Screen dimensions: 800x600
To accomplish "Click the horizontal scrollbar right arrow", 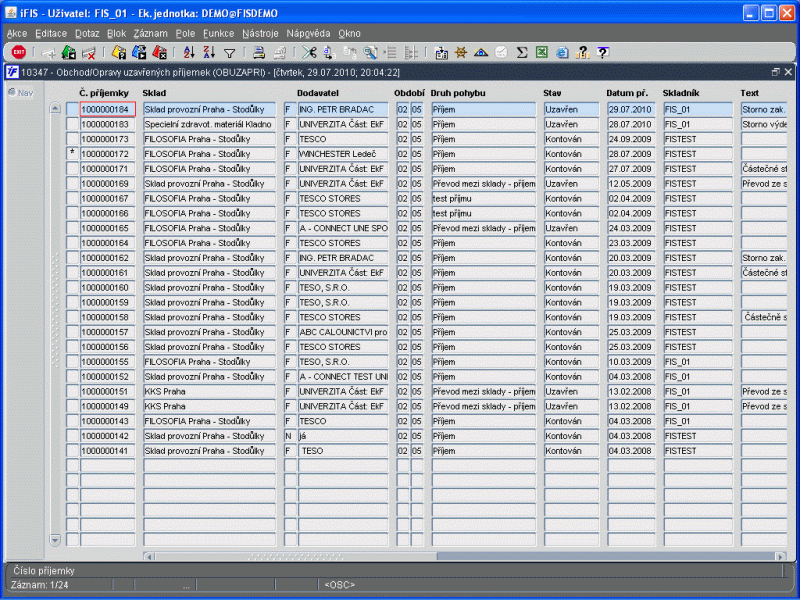I will [x=780, y=556].
